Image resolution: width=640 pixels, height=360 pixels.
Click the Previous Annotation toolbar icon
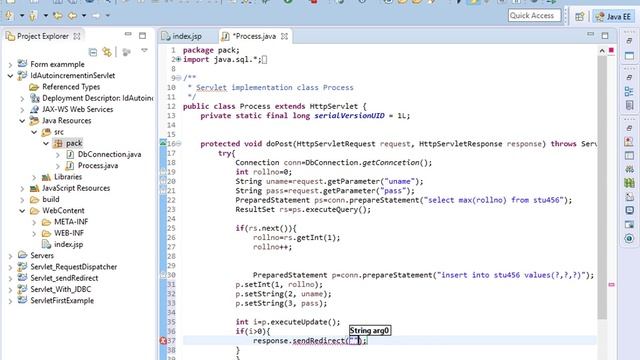[x=33, y=16]
